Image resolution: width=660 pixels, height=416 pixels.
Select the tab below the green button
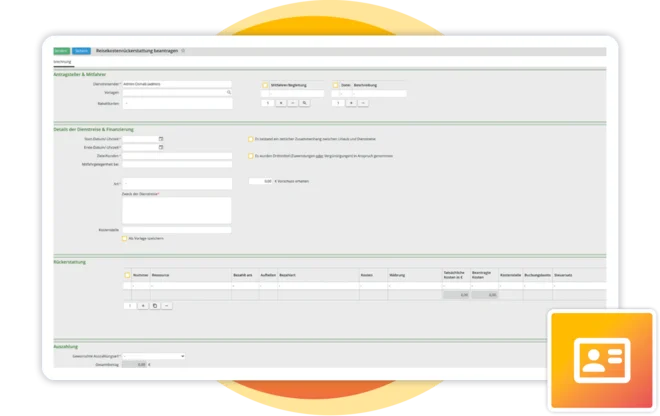(62, 62)
